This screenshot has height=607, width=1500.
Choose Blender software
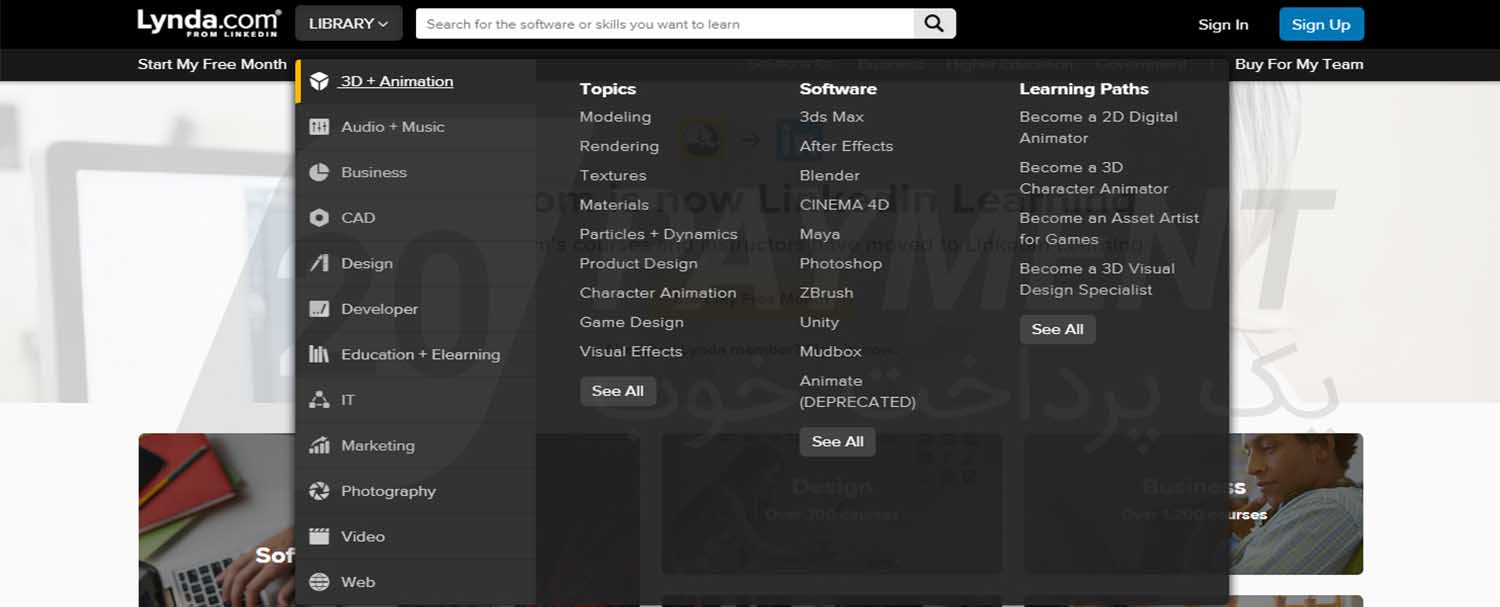[x=830, y=175]
